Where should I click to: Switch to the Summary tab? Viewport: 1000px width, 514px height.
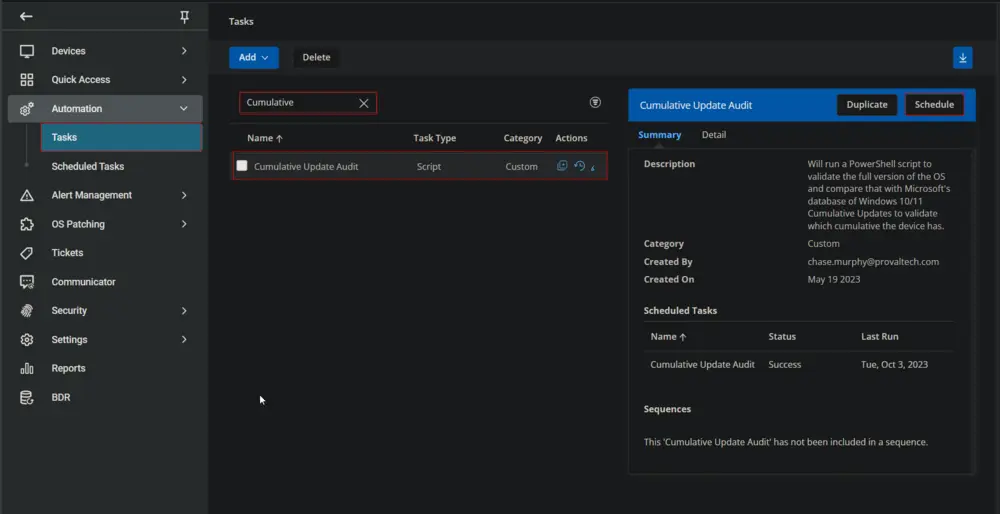[x=659, y=135]
